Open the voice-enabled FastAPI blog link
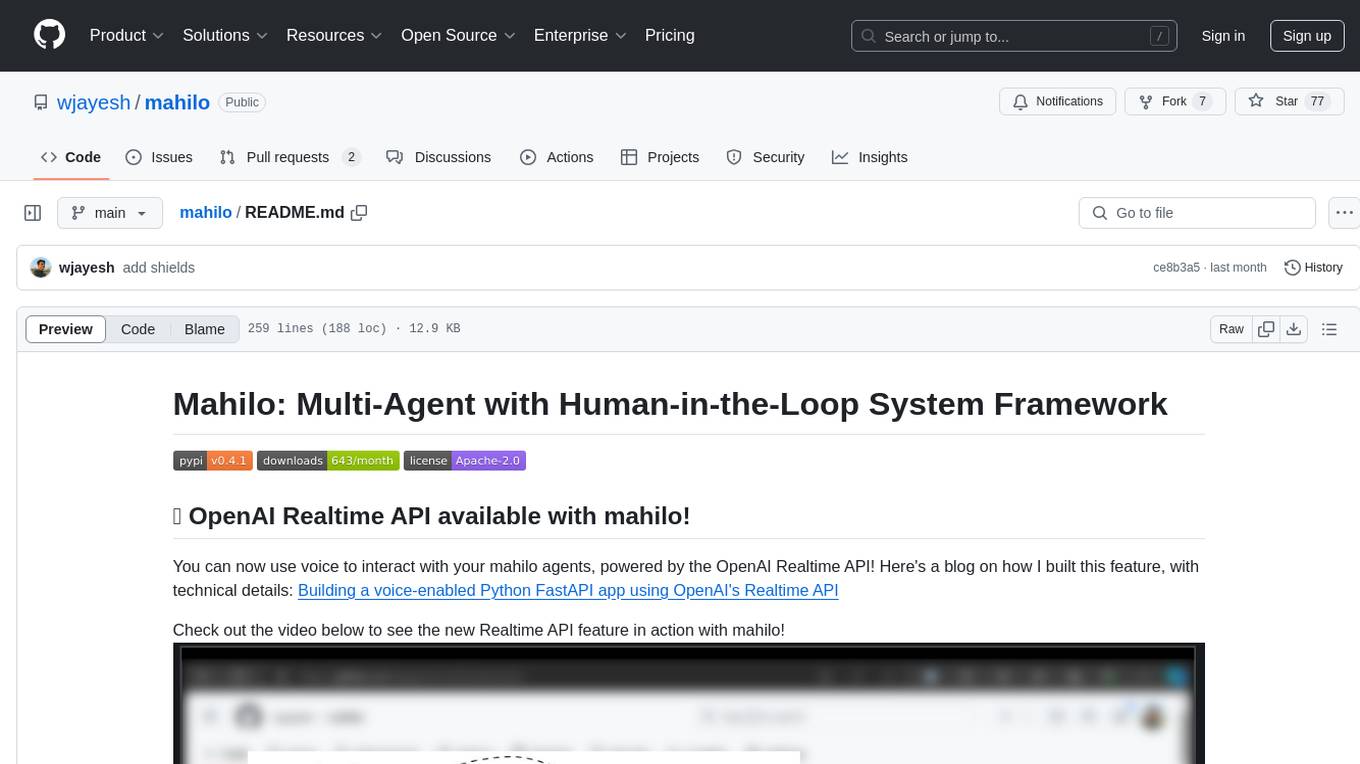Screen dimensions: 1360x764 coord(568,590)
